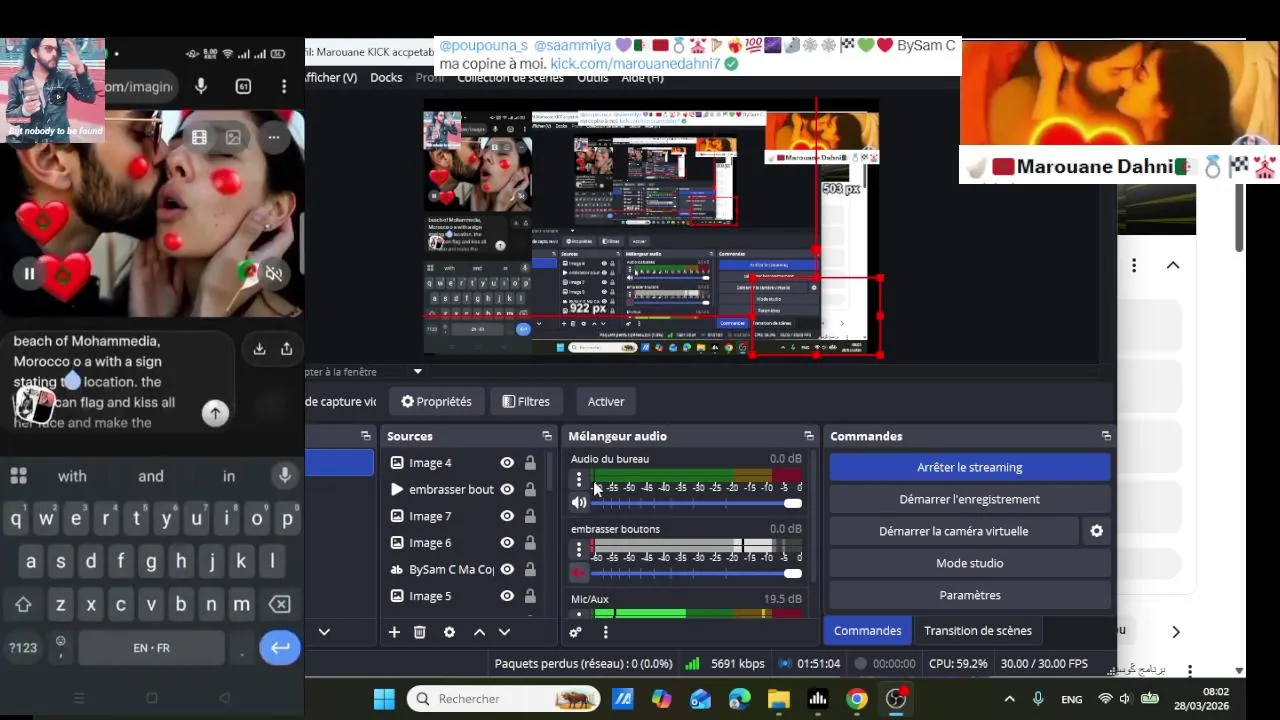This screenshot has width=1280, height=720.
Task: Tap phone microphone icon in address bar
Action: click(201, 86)
